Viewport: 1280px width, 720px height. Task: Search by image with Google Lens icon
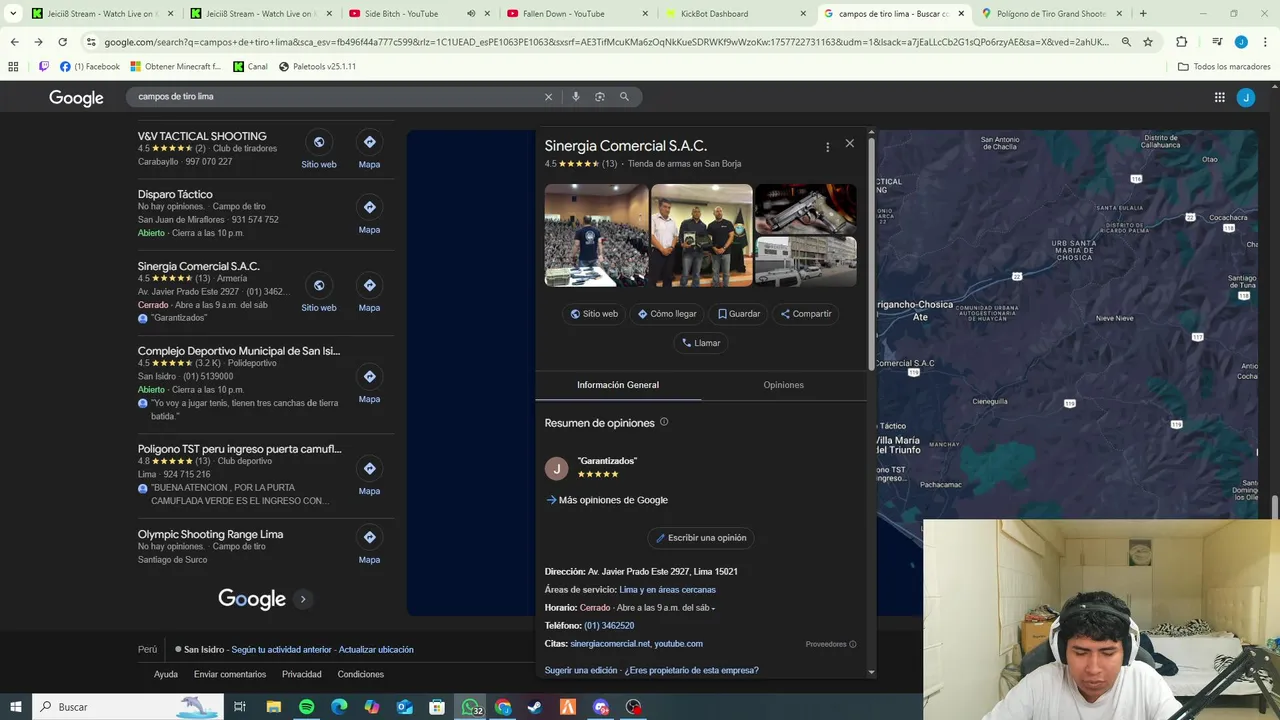pos(600,97)
